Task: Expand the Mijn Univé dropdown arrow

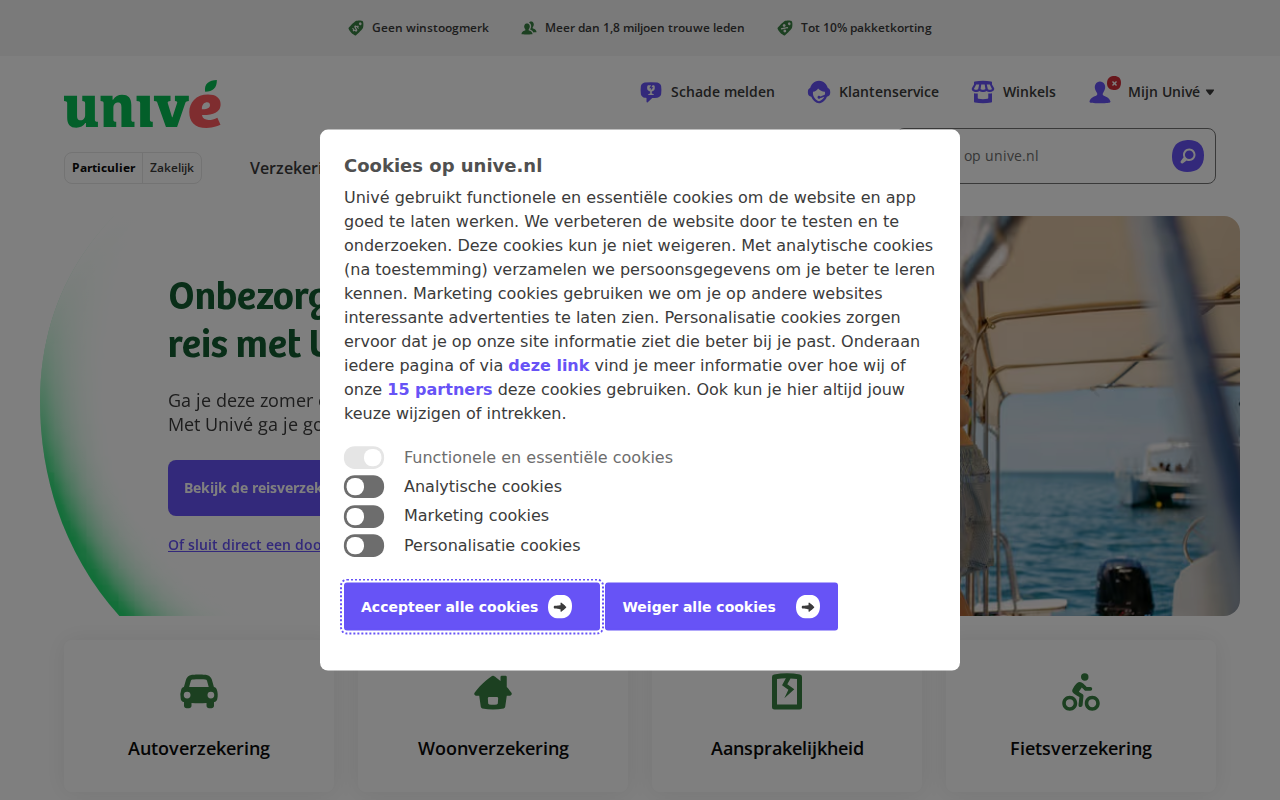Action: (x=1210, y=92)
